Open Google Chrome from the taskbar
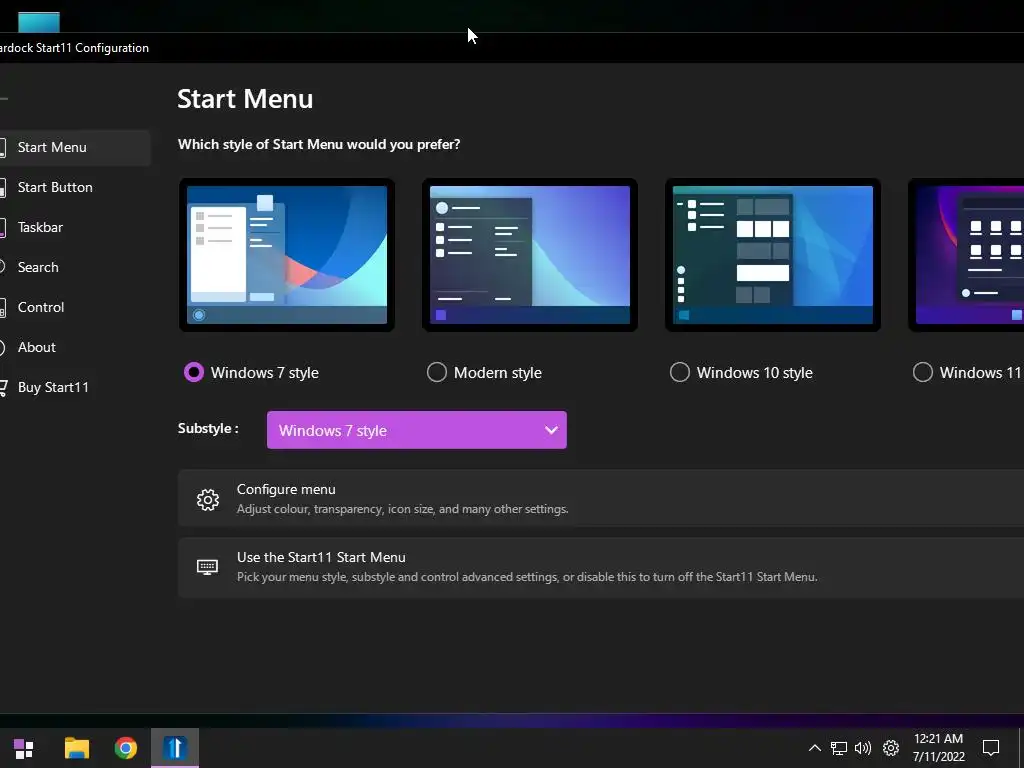1024x768 pixels. coord(125,748)
